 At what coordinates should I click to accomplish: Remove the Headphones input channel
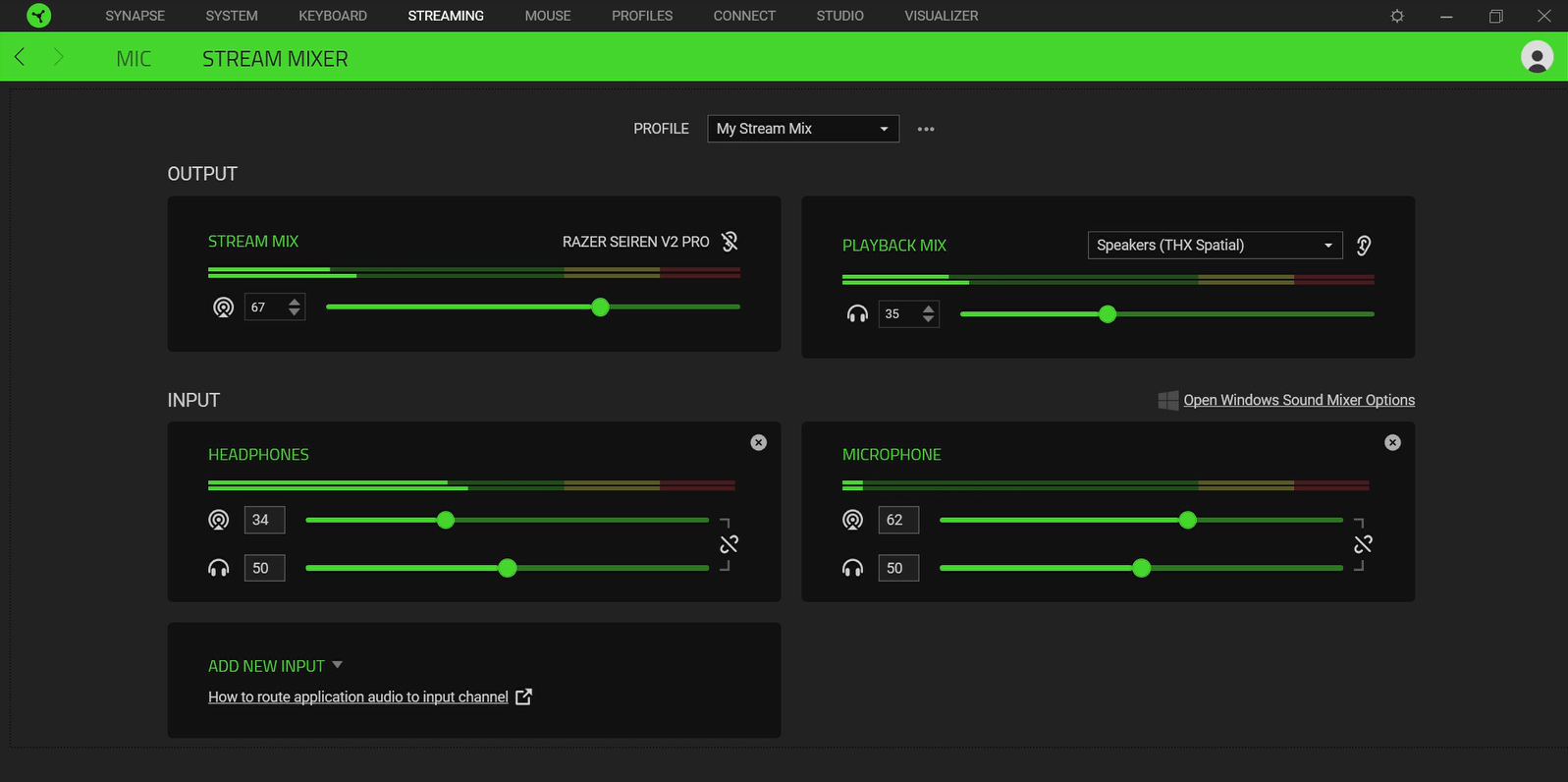(758, 443)
